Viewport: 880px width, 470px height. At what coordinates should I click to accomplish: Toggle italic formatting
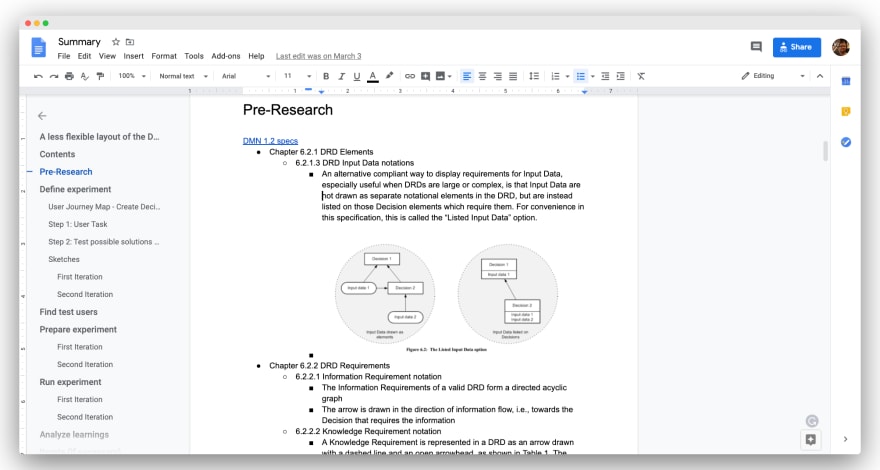[341, 76]
